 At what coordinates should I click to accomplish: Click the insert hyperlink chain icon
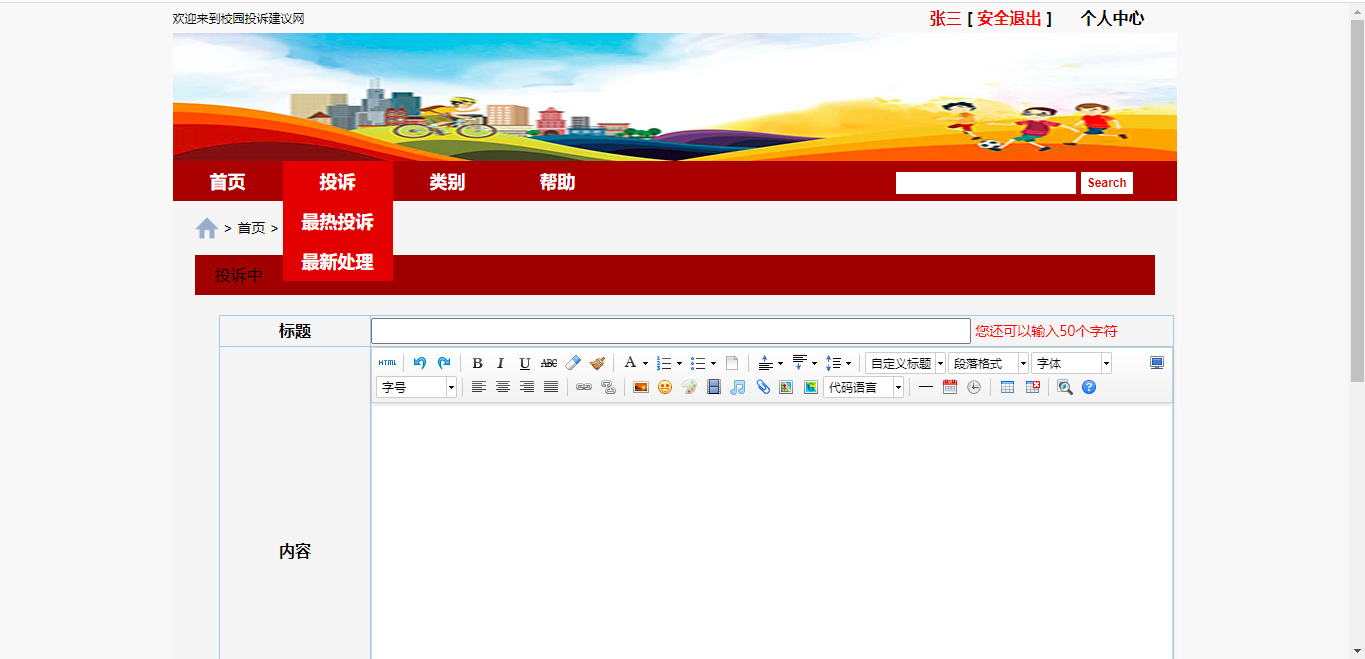click(584, 387)
